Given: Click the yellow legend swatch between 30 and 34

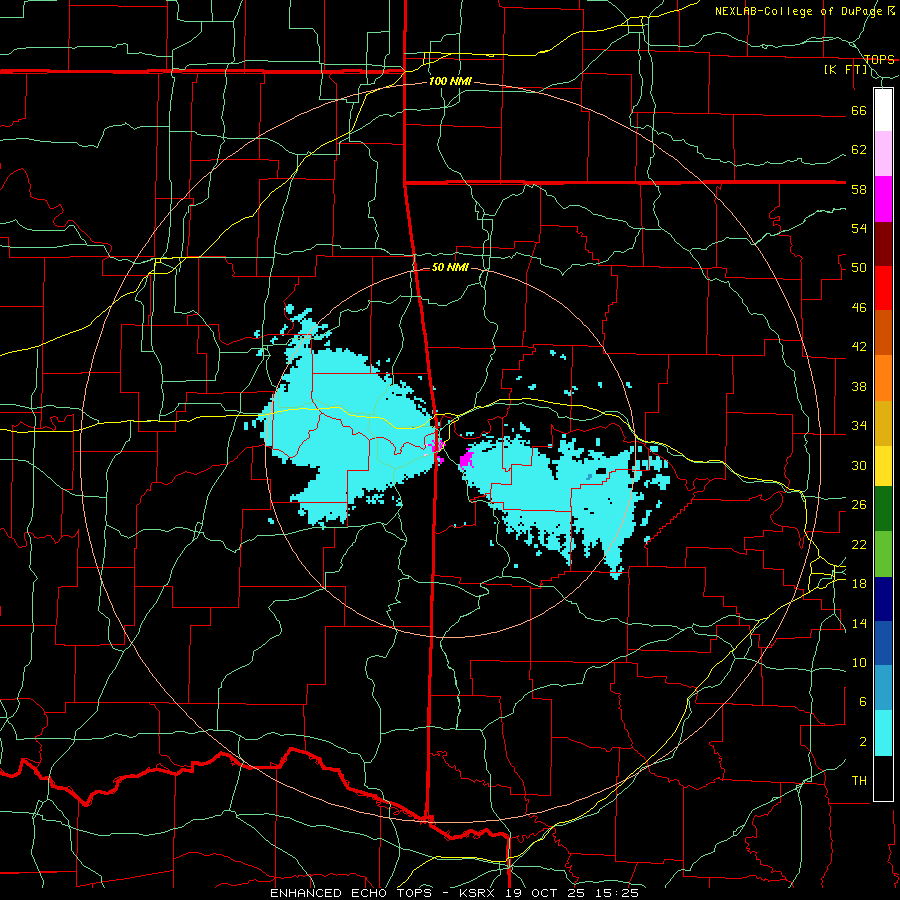Looking at the screenshot, I should 883,466.
